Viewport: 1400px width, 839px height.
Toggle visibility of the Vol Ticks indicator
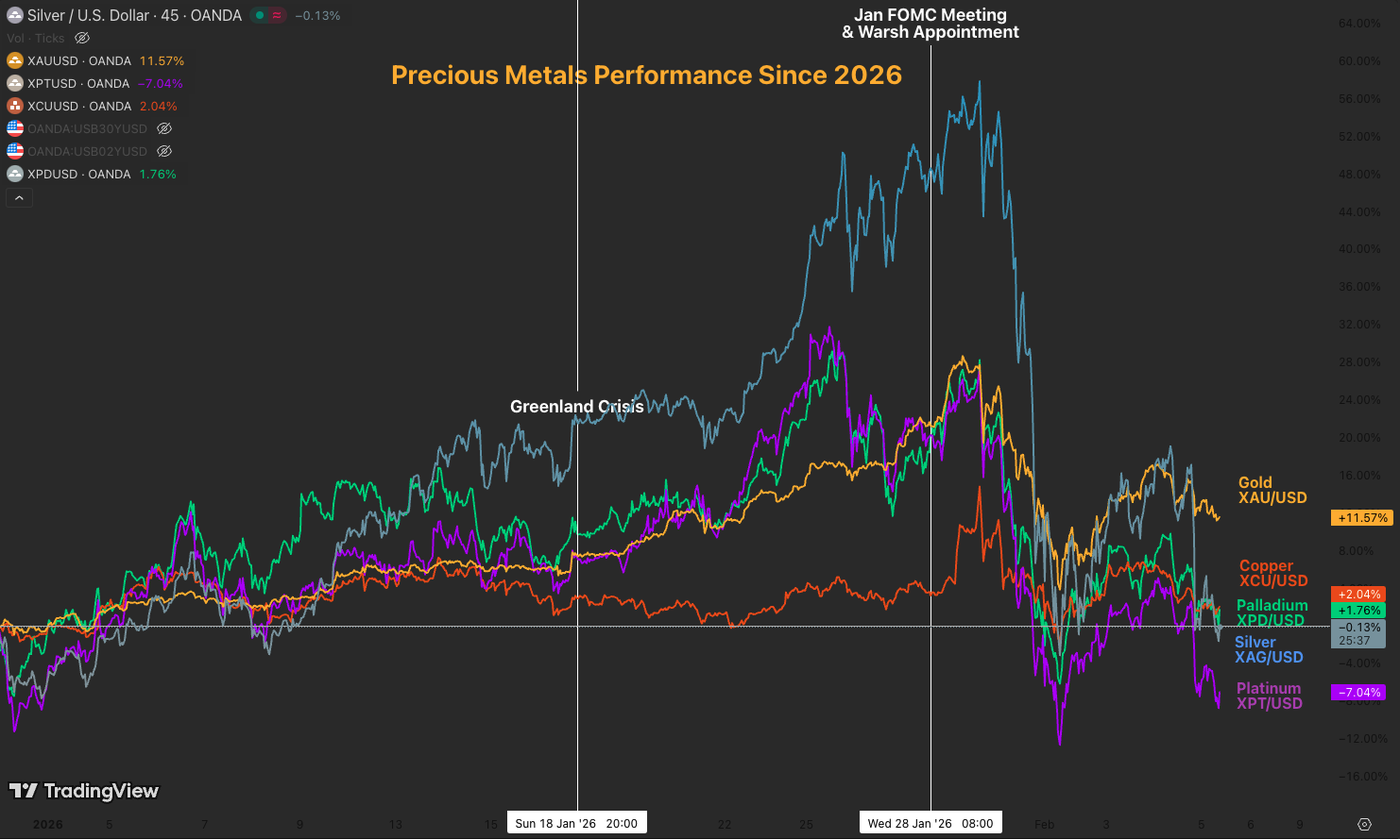pyautogui.click(x=81, y=38)
